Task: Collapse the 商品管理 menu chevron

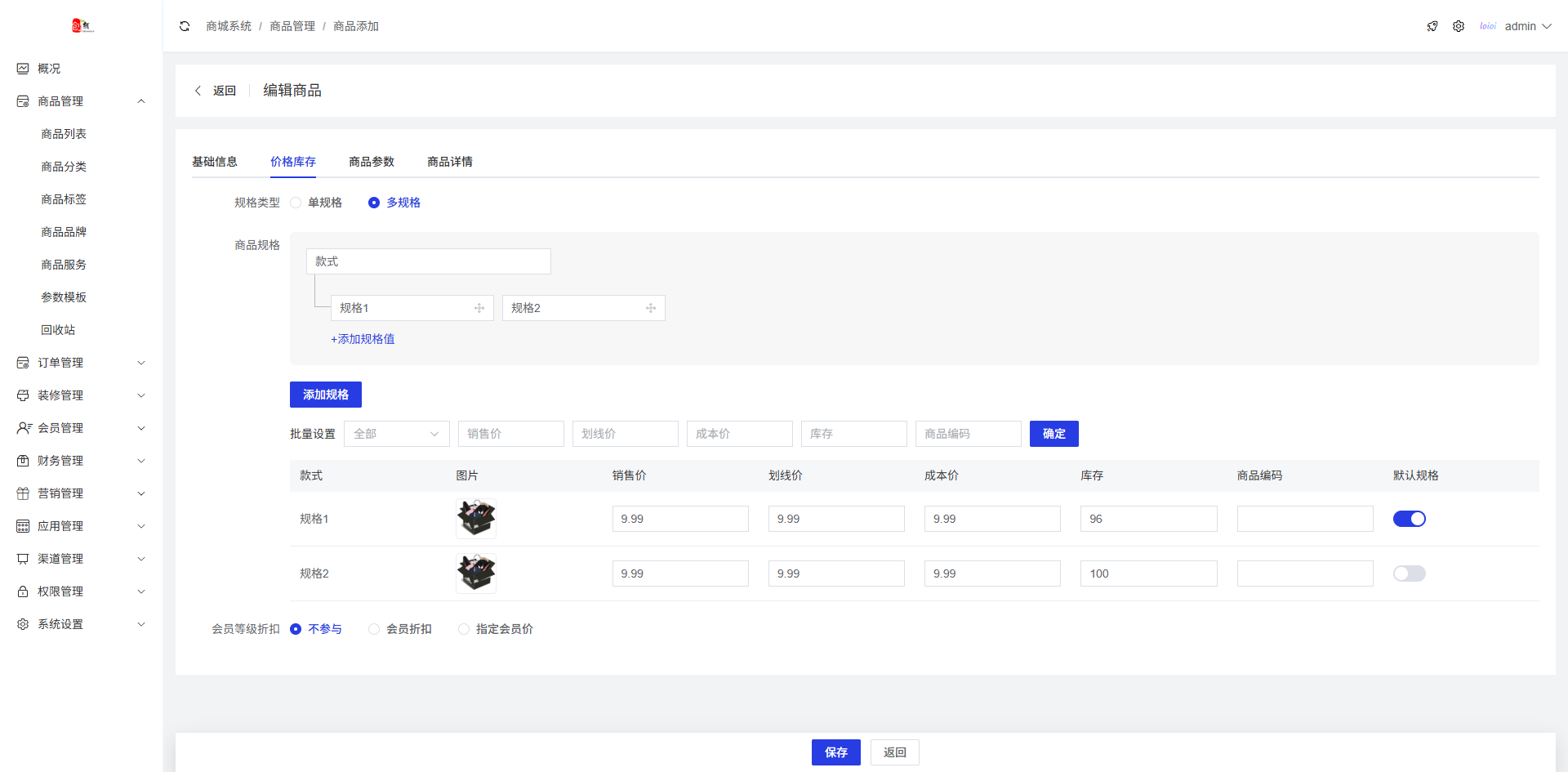Action: (x=141, y=101)
